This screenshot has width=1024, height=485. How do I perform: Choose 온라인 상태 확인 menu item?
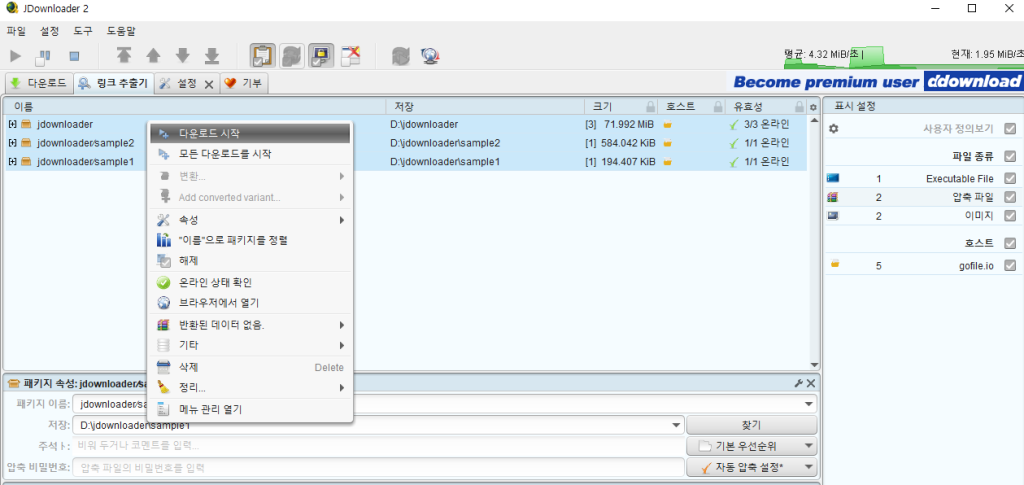[x=250, y=283]
